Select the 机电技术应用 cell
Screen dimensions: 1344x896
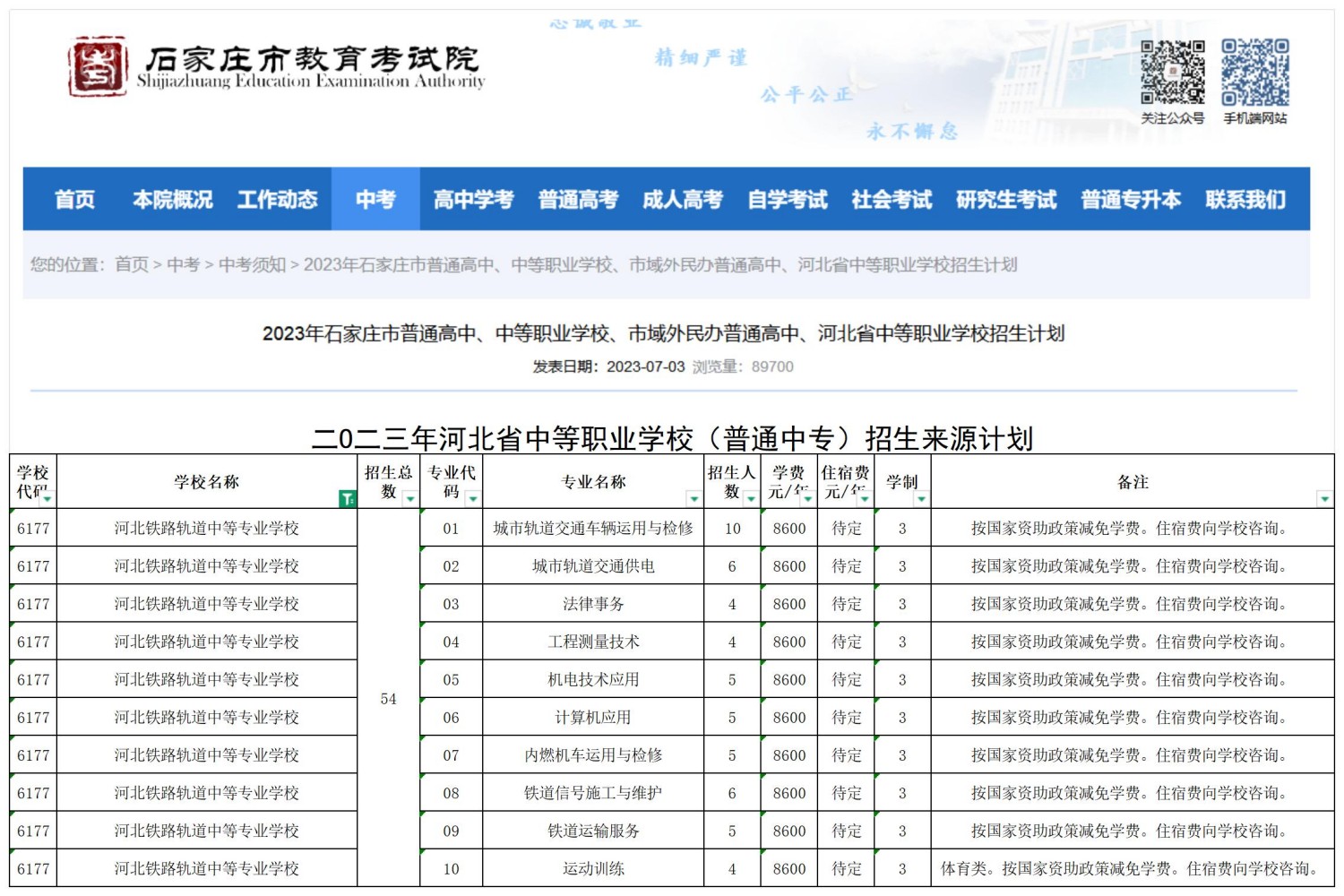coord(593,679)
